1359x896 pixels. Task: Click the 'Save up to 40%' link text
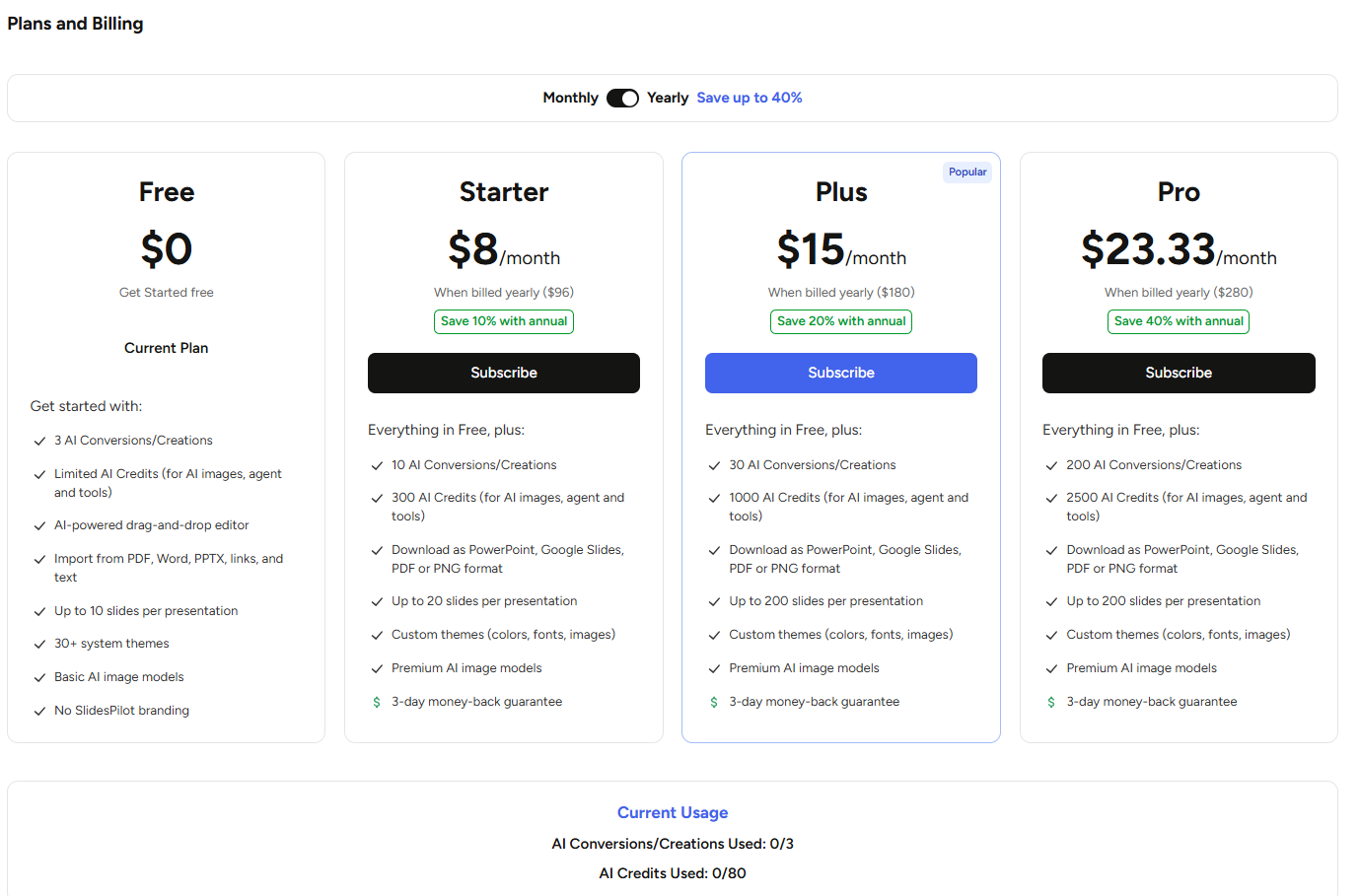tap(750, 98)
